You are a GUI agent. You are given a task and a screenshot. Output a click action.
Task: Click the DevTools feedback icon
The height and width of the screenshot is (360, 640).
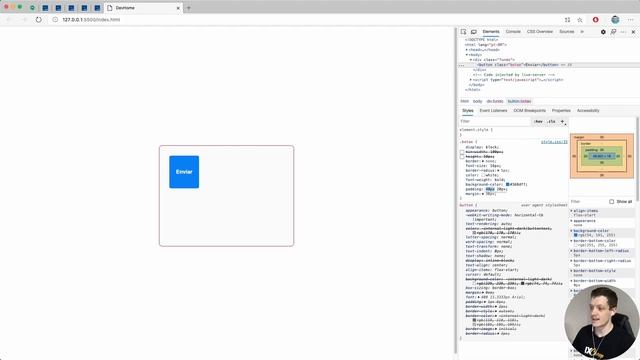[x=613, y=32]
